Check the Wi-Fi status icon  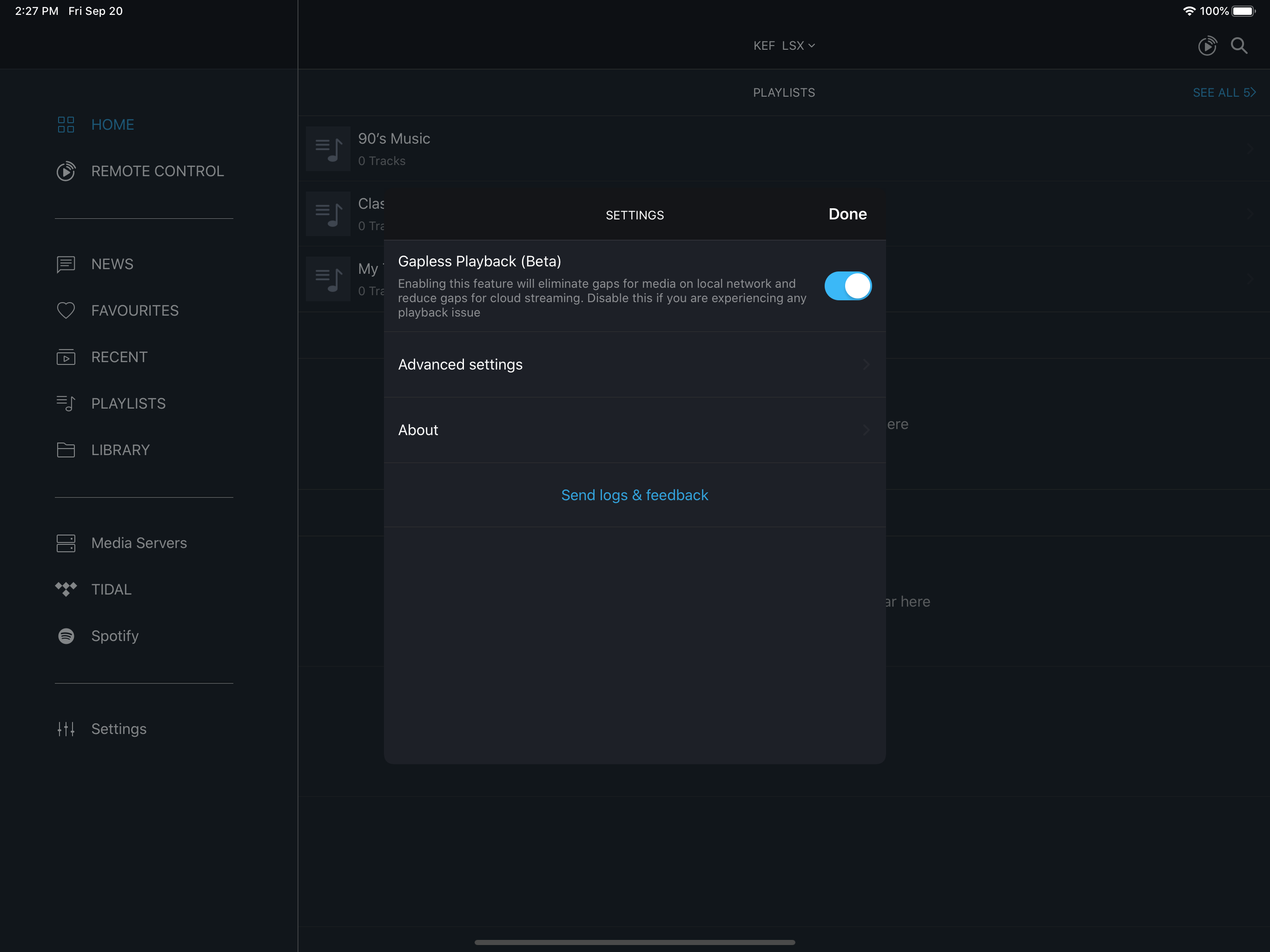point(1189,11)
